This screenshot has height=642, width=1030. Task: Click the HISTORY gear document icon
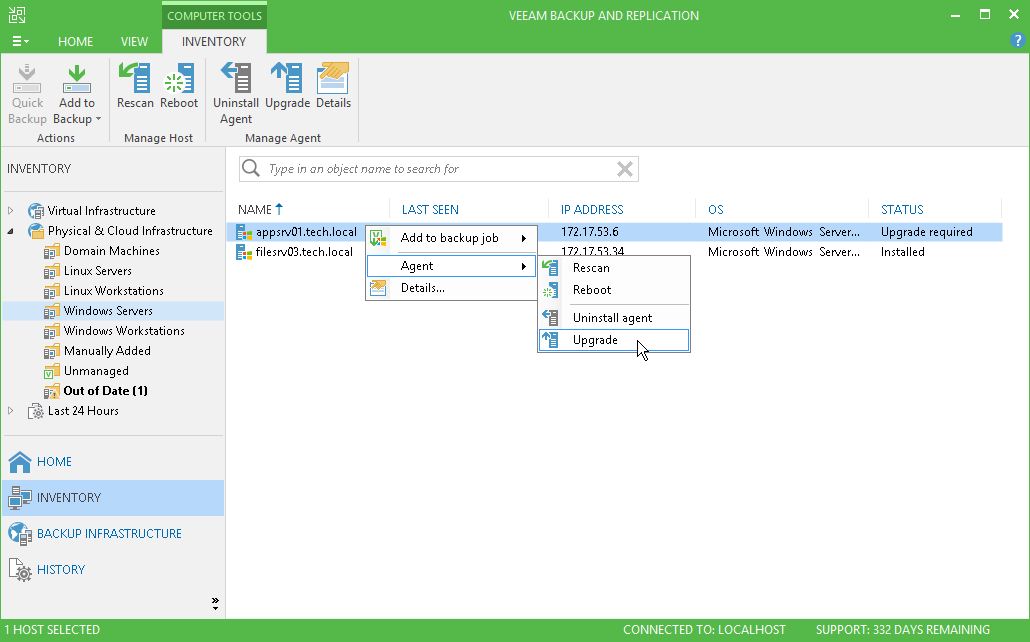[20, 570]
